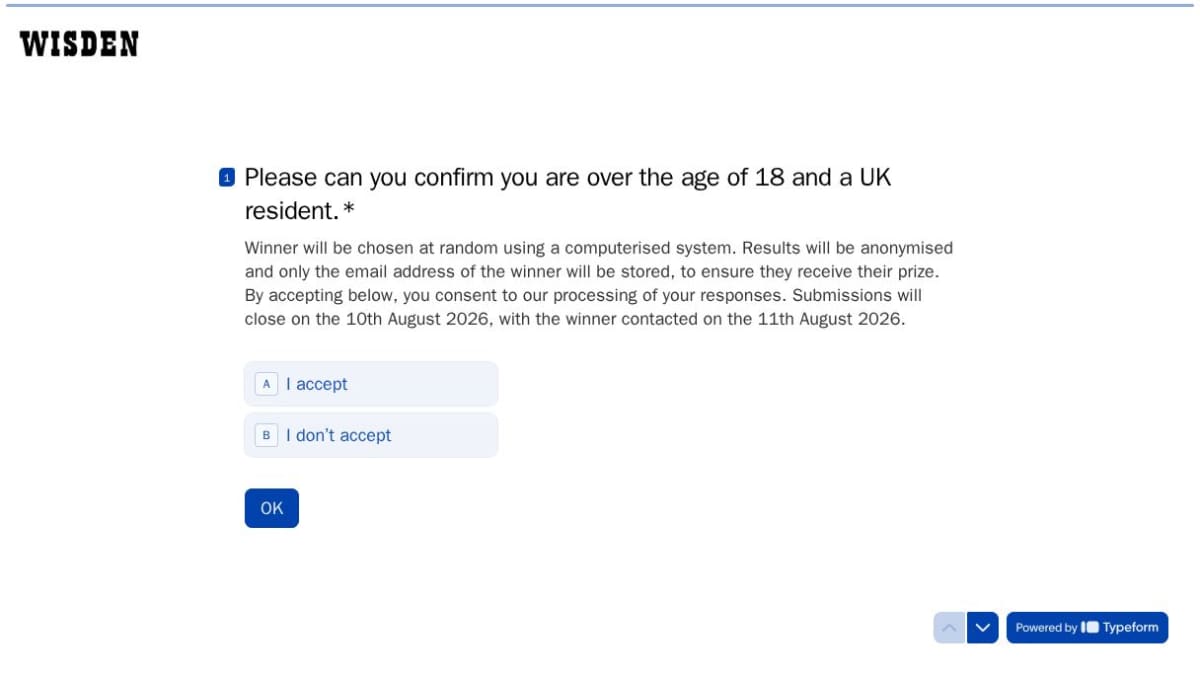Click the A key hint badge
1200x675 pixels.
click(x=266, y=384)
